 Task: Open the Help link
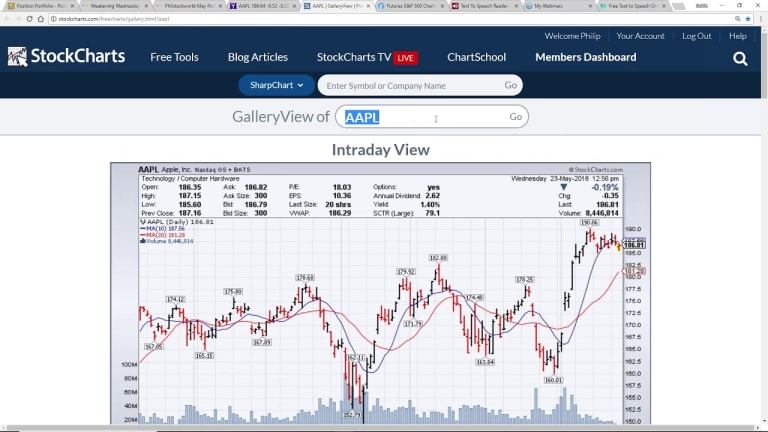click(738, 36)
